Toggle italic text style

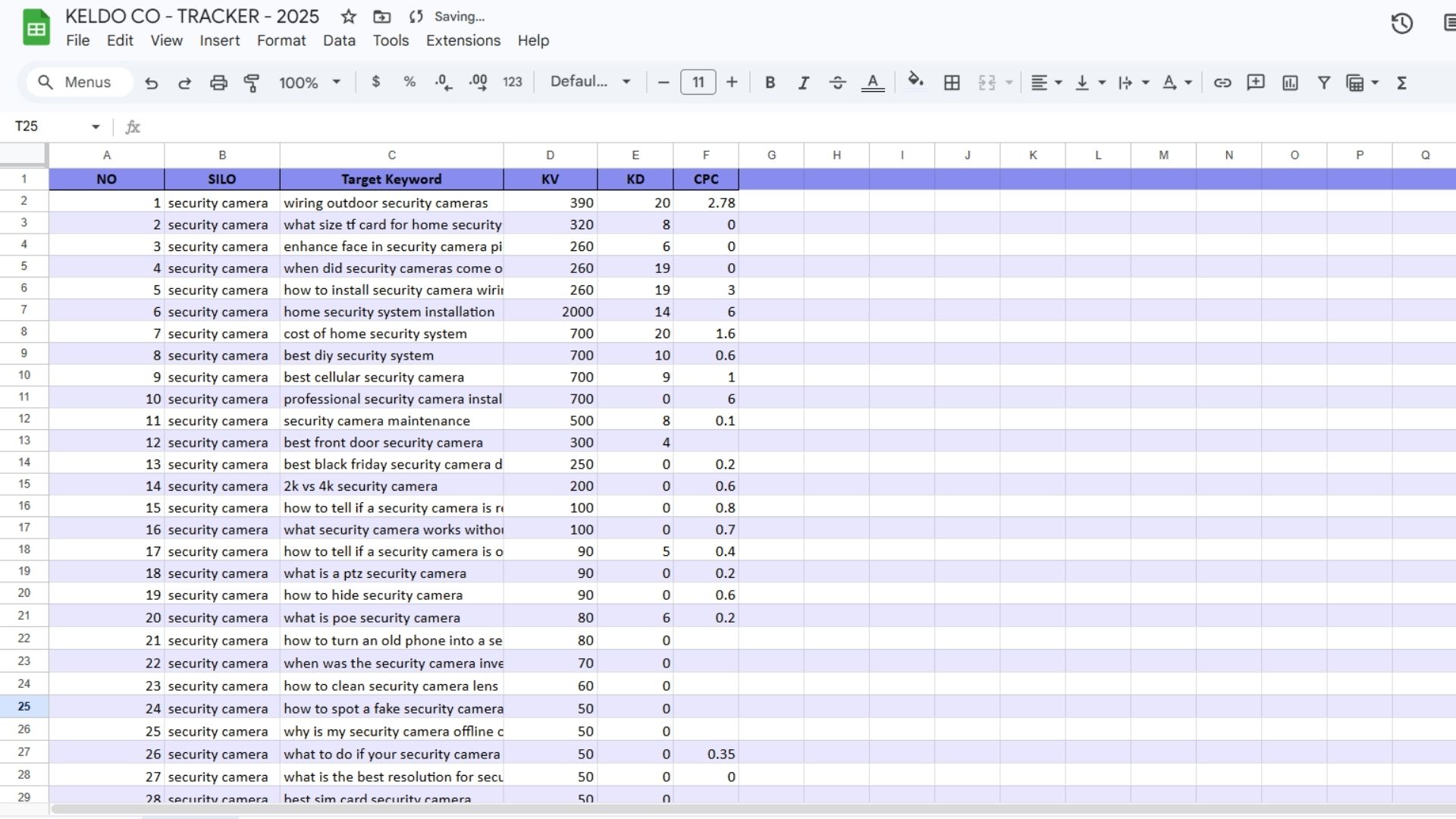(x=803, y=83)
